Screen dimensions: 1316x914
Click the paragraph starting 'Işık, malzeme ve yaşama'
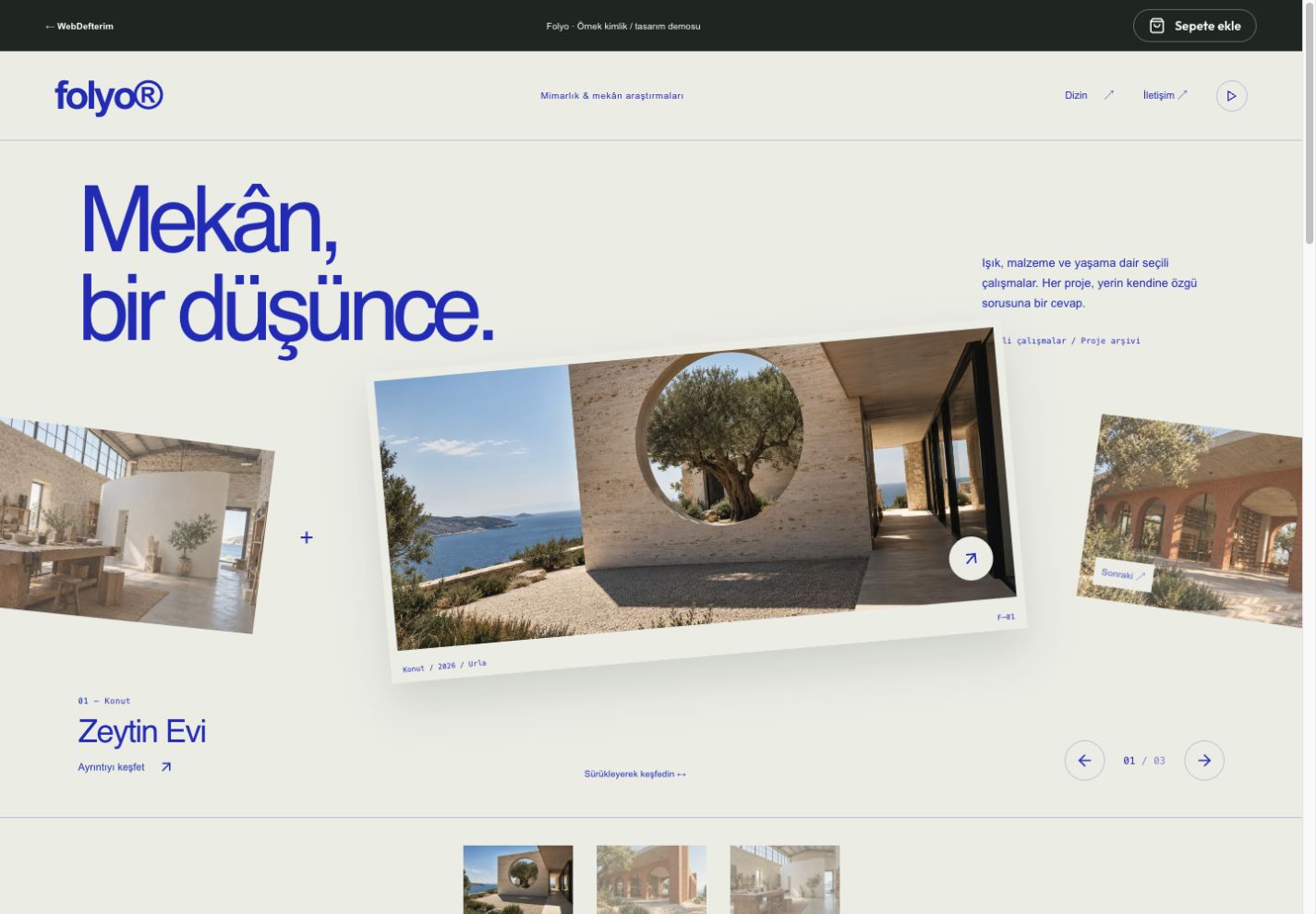tap(1089, 283)
